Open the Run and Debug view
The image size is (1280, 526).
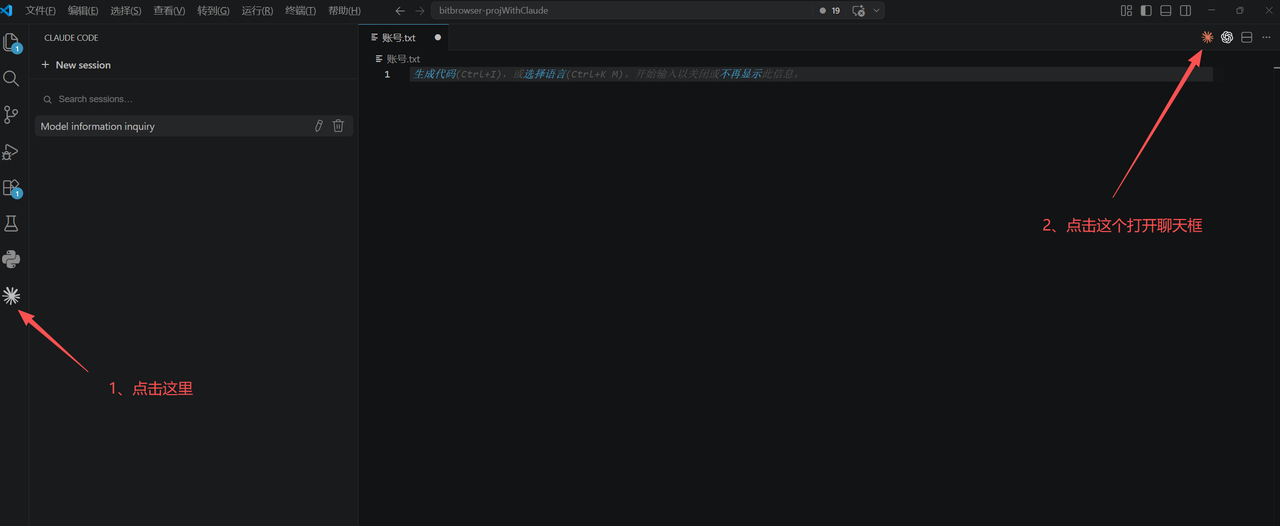[x=12, y=152]
